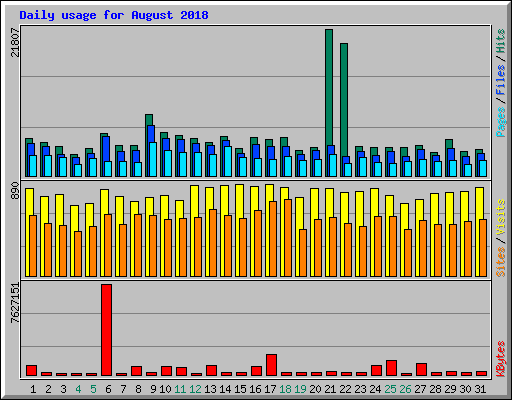
Task: Click the 890 visits axis value
Action: pos(15,190)
